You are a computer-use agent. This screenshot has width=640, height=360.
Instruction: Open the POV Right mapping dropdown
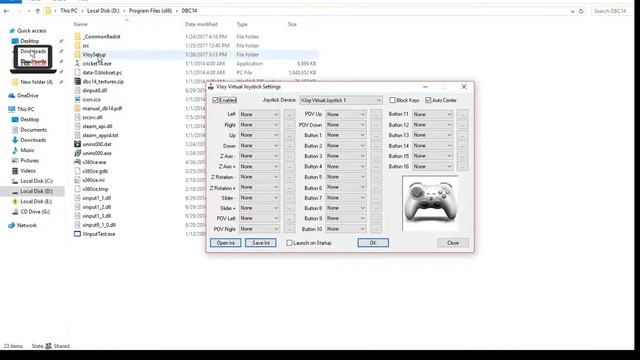click(x=259, y=229)
